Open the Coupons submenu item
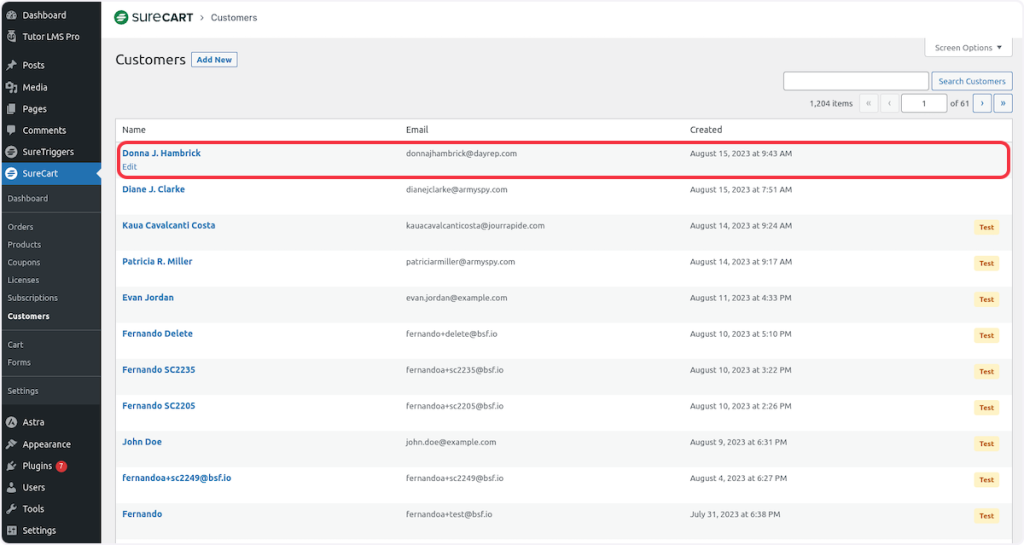 24,263
